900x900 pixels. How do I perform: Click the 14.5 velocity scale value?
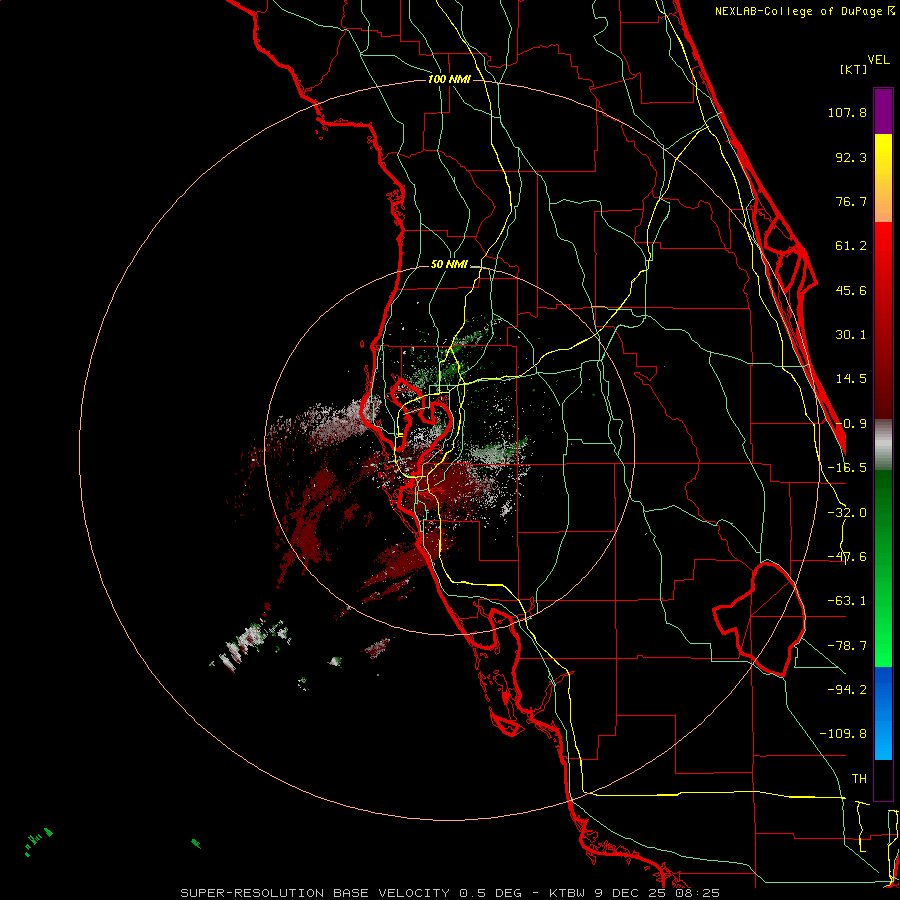point(851,379)
